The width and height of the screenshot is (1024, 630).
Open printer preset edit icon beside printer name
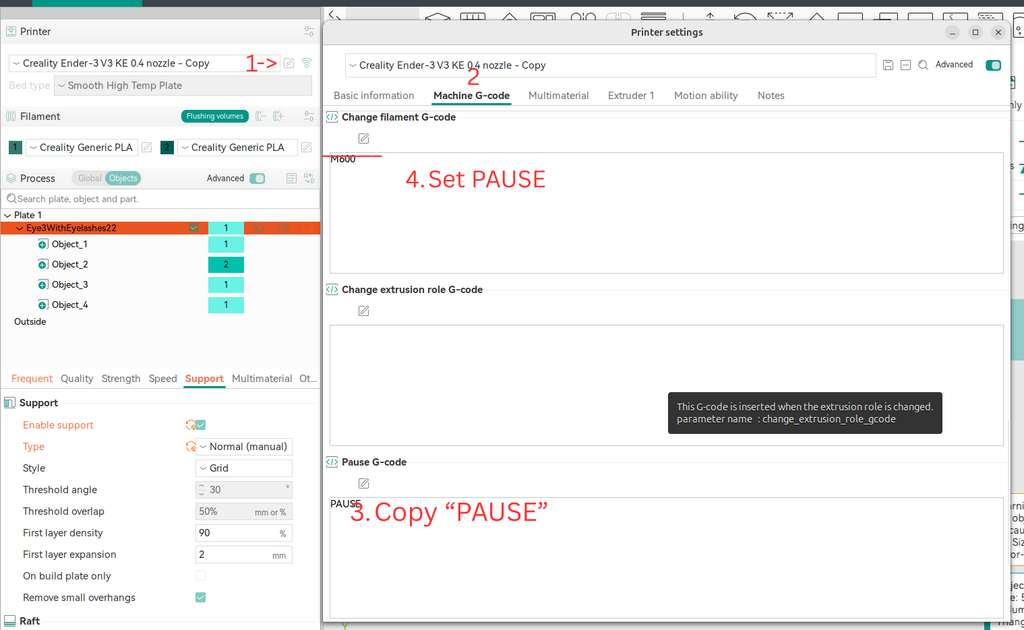(289, 63)
